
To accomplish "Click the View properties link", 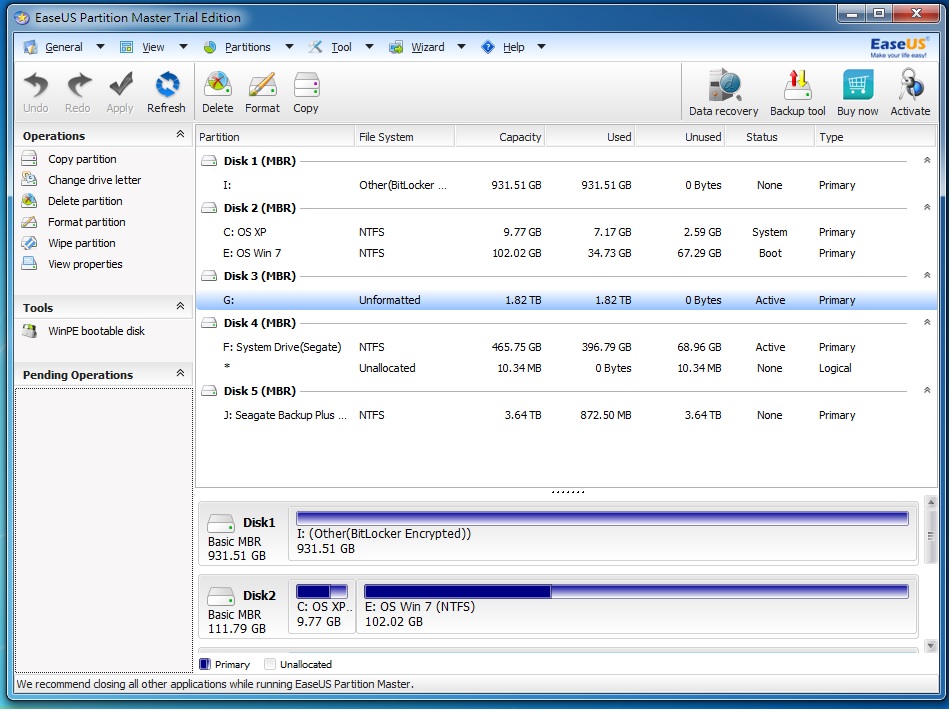I will click(x=85, y=264).
